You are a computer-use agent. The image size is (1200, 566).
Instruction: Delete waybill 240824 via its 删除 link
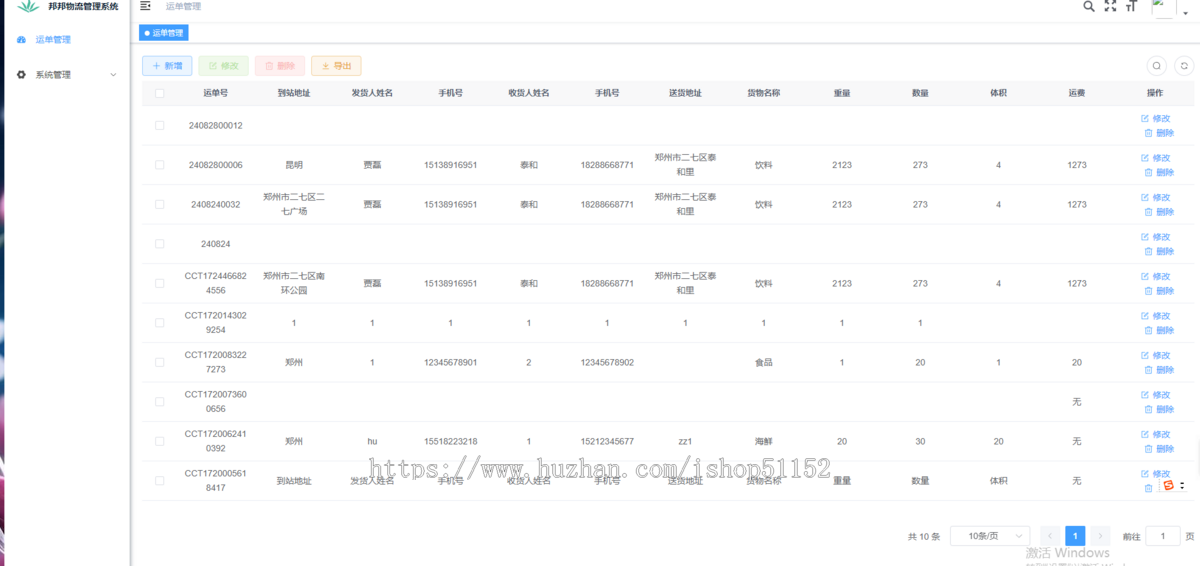pyautogui.click(x=1159, y=251)
